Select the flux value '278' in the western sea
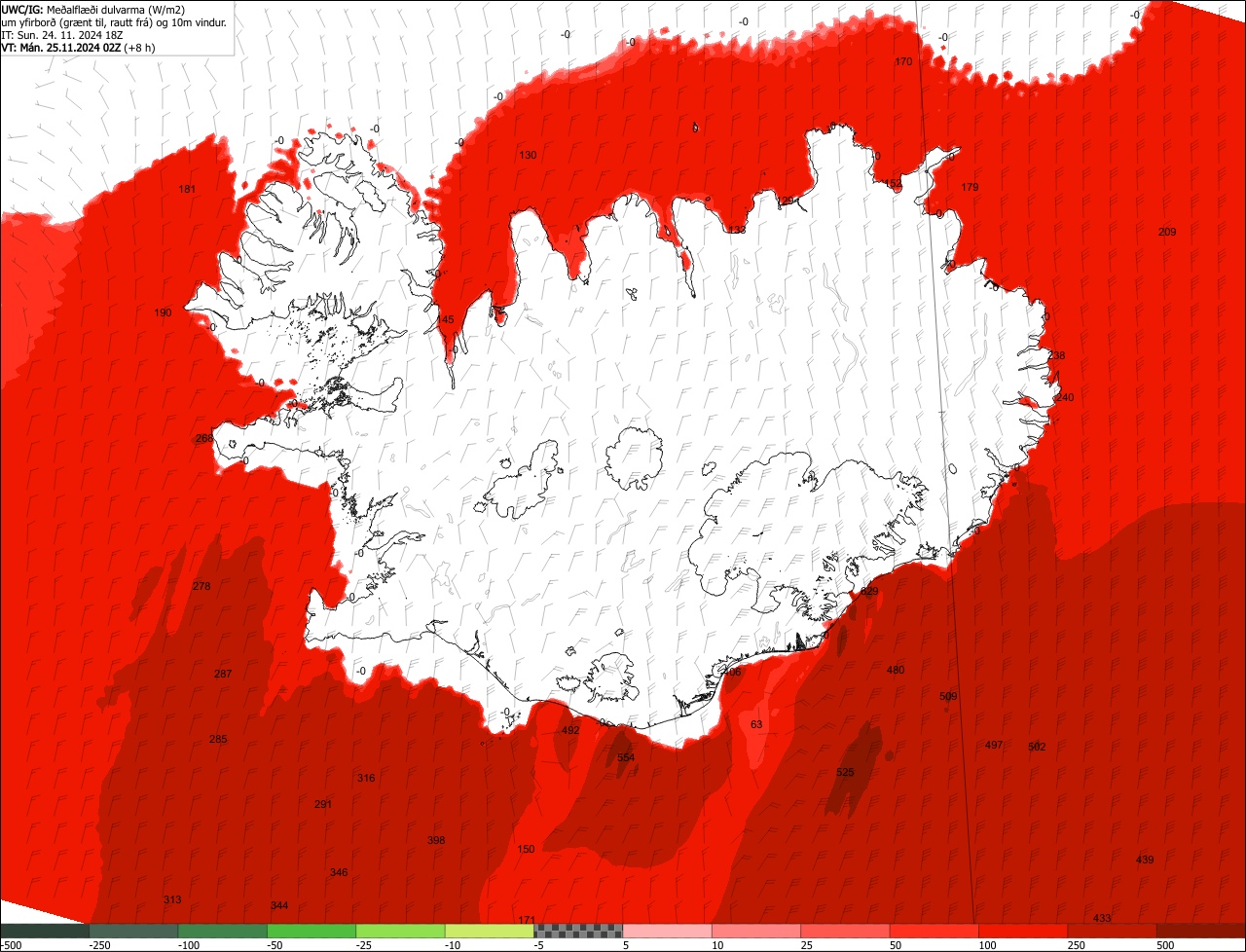 point(202,586)
